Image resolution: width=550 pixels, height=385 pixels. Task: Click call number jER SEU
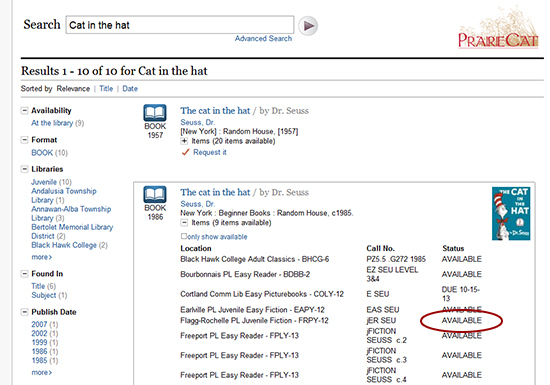coord(381,320)
